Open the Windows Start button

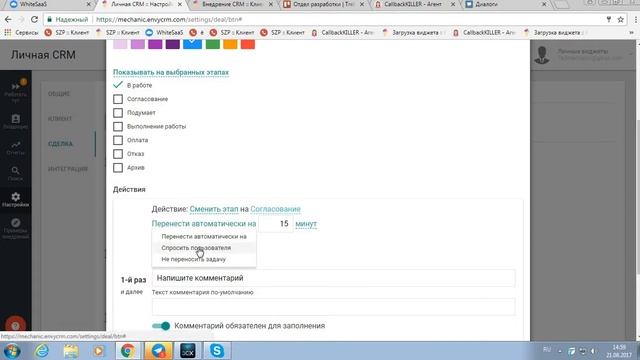coord(12,351)
